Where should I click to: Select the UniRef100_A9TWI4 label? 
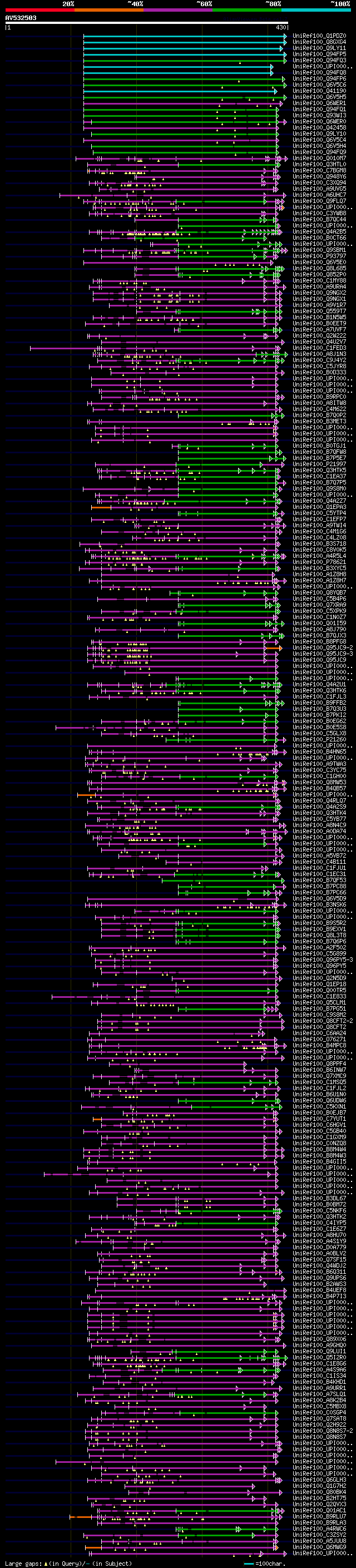[319, 525]
